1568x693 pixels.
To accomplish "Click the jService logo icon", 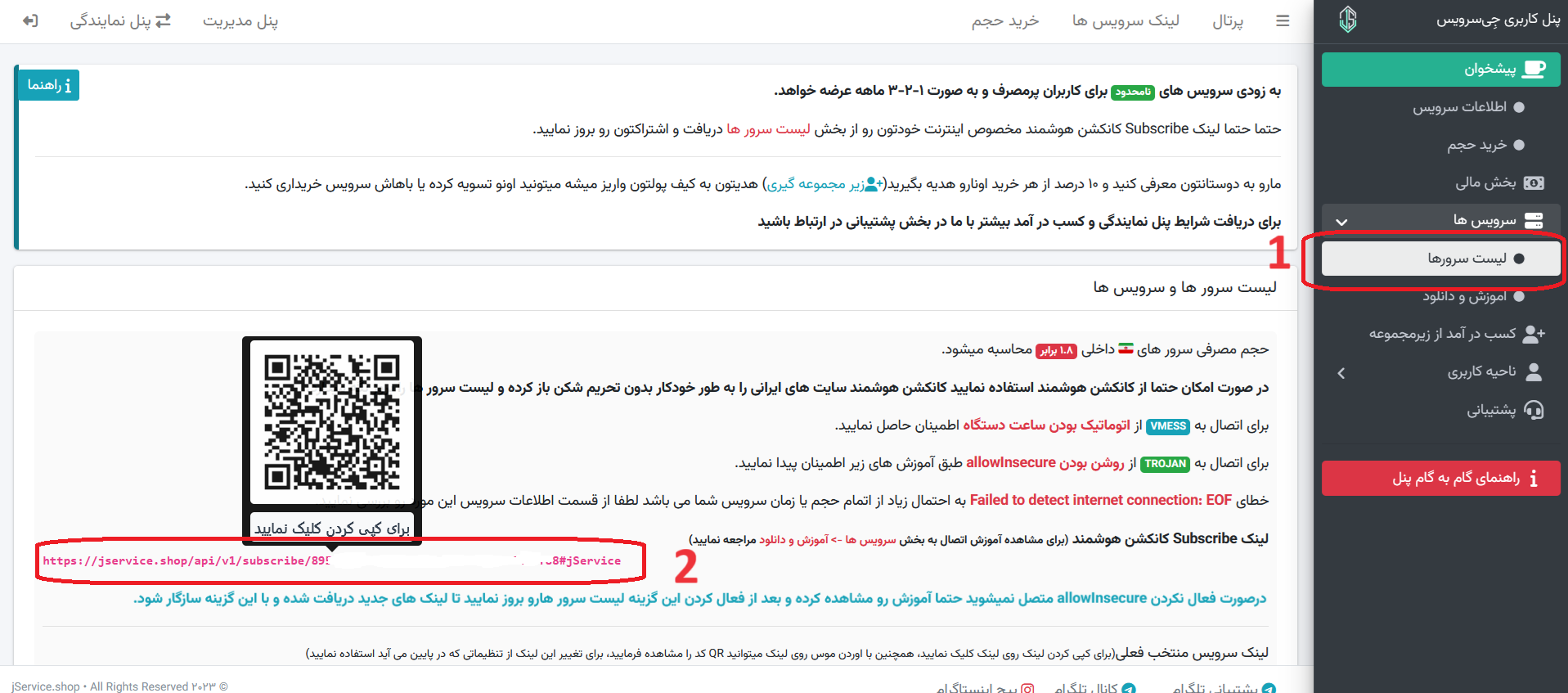I will 1348,19.
